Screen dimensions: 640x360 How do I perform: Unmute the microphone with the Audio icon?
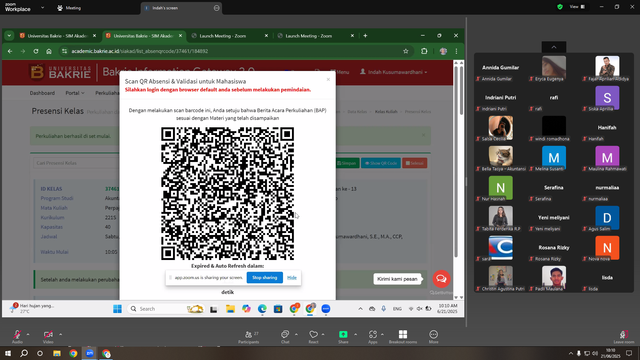coord(17,334)
